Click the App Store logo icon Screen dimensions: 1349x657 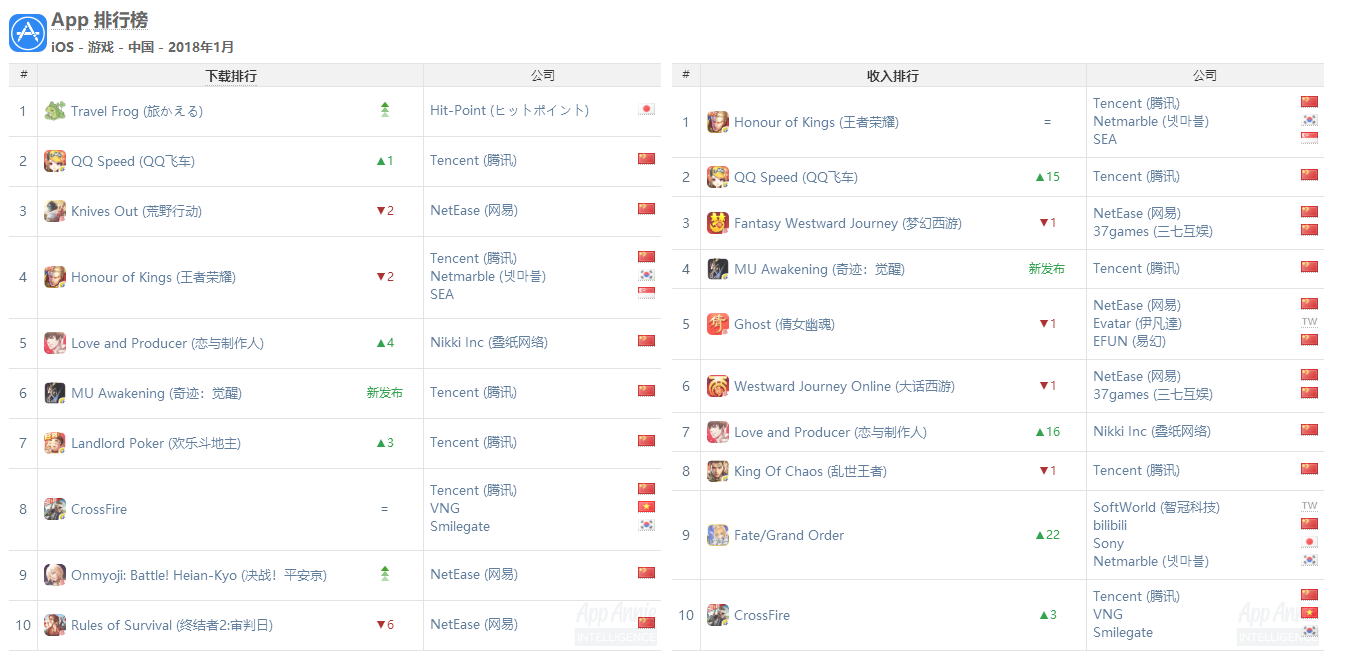point(28,33)
